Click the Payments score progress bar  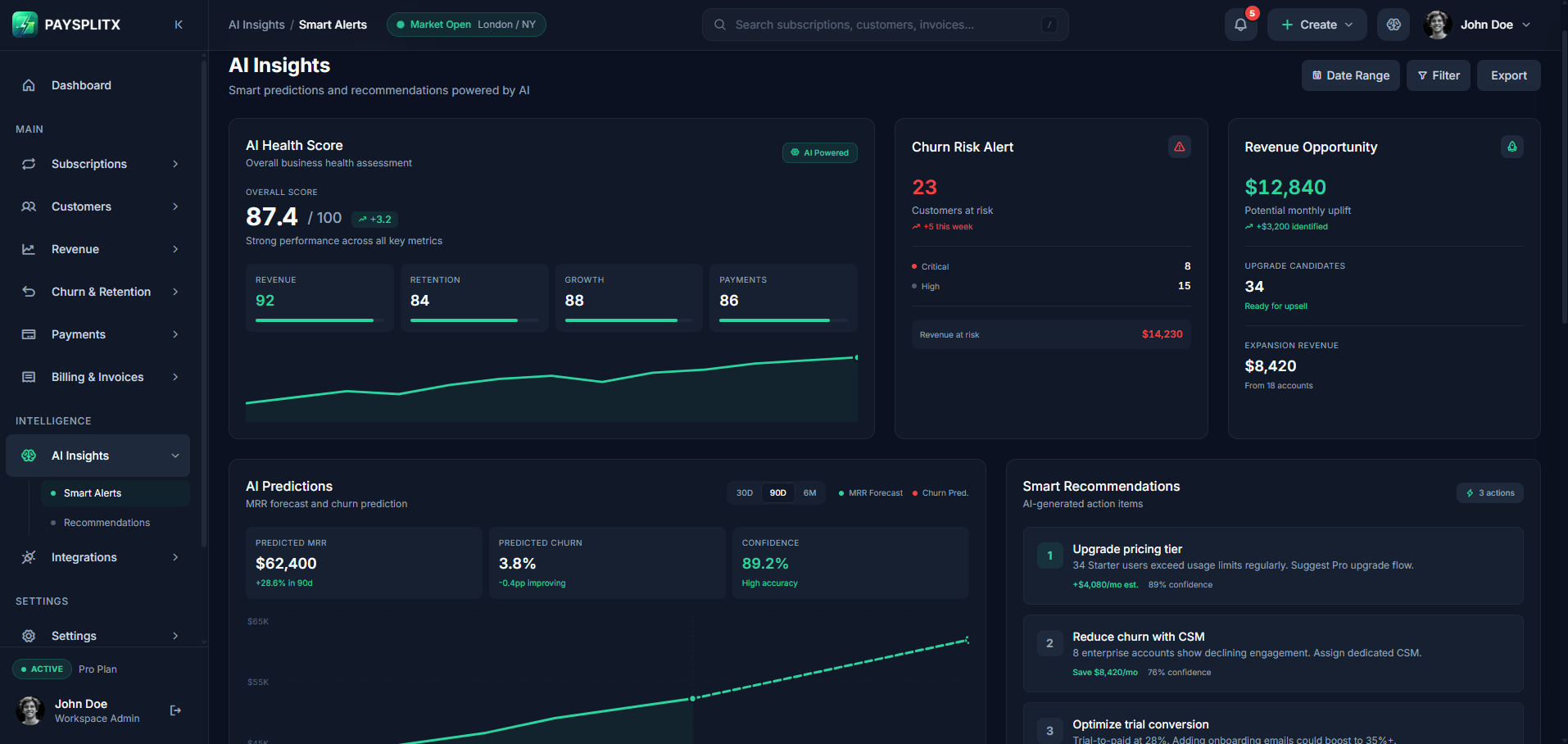783,320
